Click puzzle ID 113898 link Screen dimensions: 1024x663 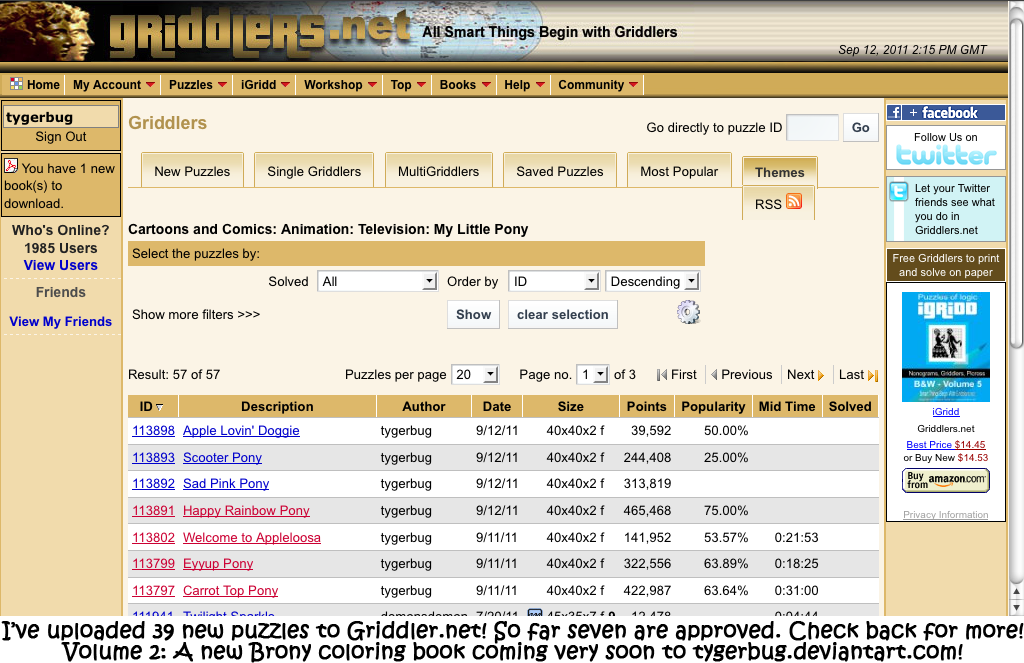[153, 430]
